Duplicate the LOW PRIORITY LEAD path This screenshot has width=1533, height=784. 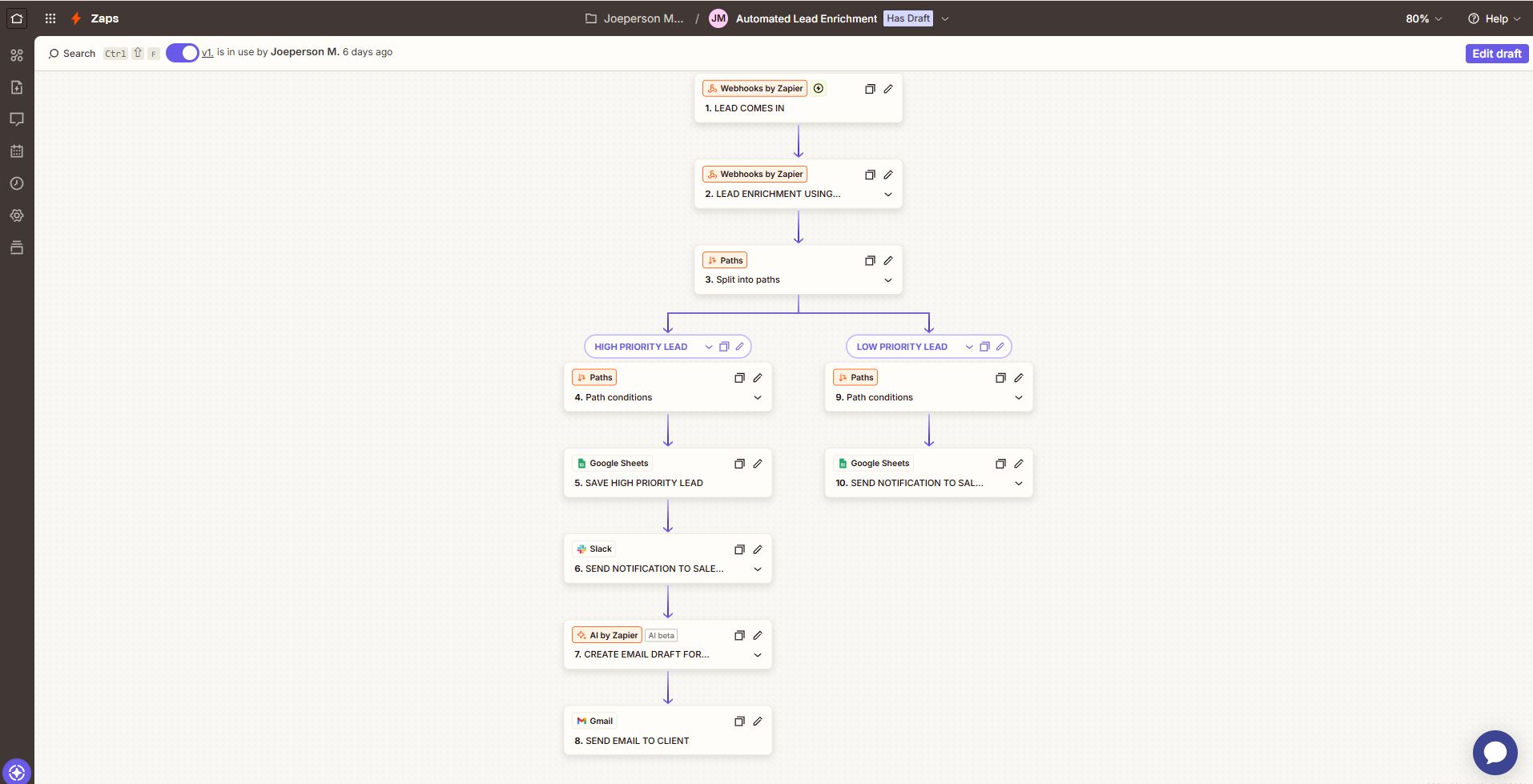[984, 347]
